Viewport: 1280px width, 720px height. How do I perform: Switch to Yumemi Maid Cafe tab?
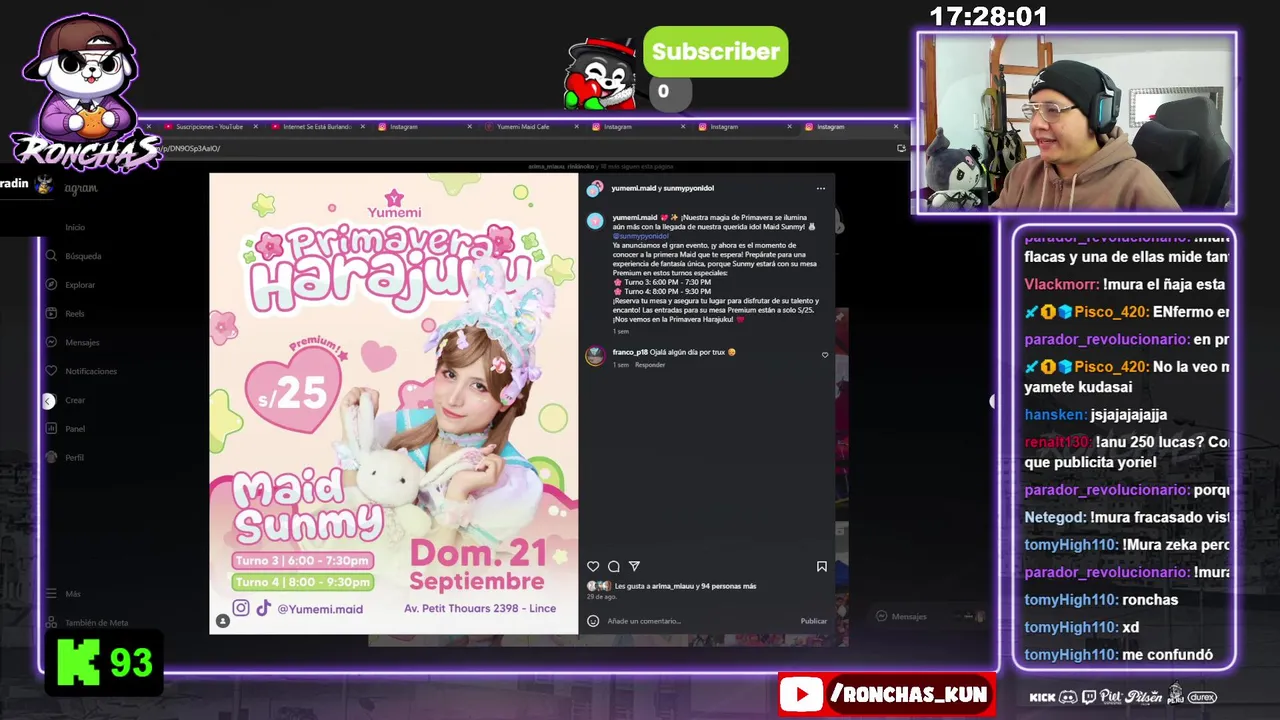[x=524, y=127]
